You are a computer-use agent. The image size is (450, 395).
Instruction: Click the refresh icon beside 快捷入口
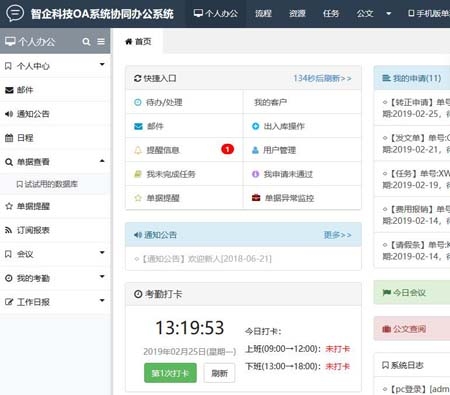click(x=138, y=78)
